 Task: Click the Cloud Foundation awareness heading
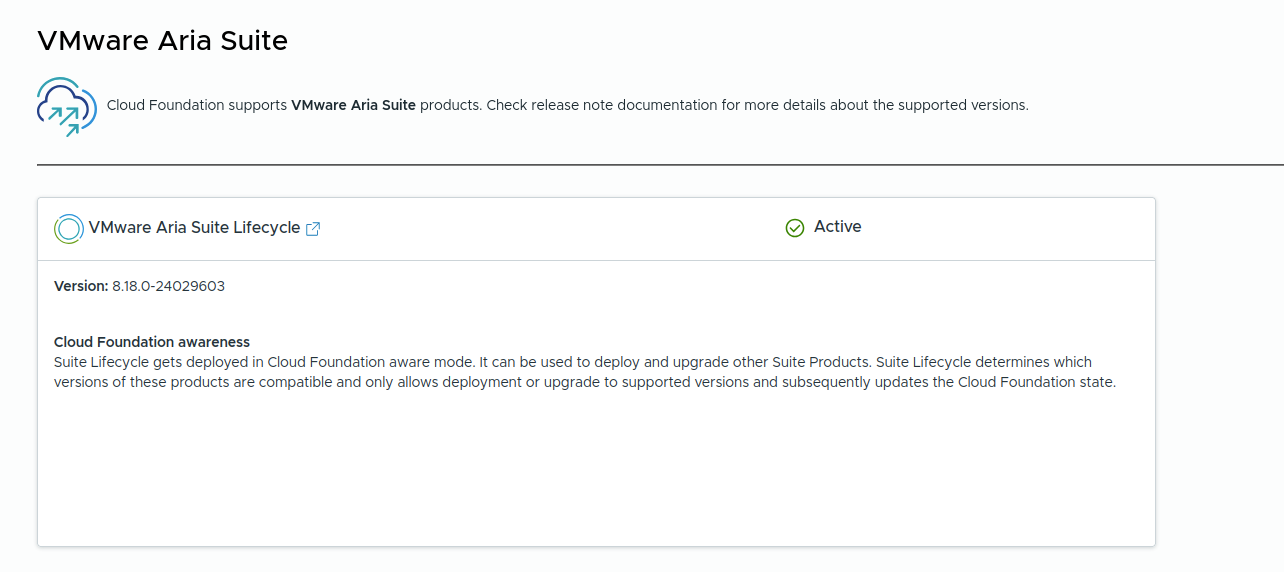pyautogui.click(x=152, y=342)
